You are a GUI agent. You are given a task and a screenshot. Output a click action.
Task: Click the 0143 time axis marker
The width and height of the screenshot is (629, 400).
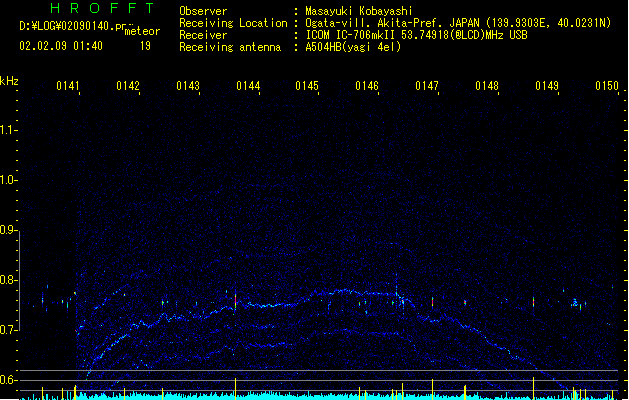click(188, 86)
